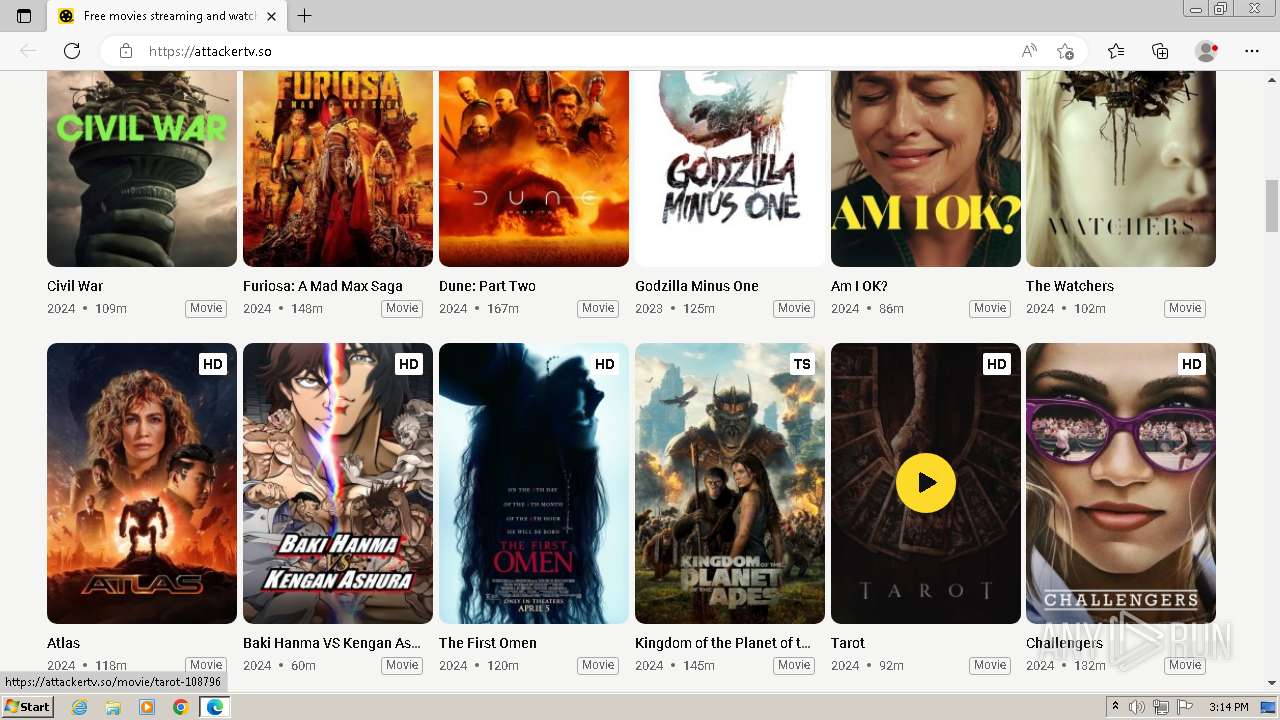Click the Godzilla Minus One title link
This screenshot has width=1280, height=720.
pyautogui.click(x=697, y=286)
